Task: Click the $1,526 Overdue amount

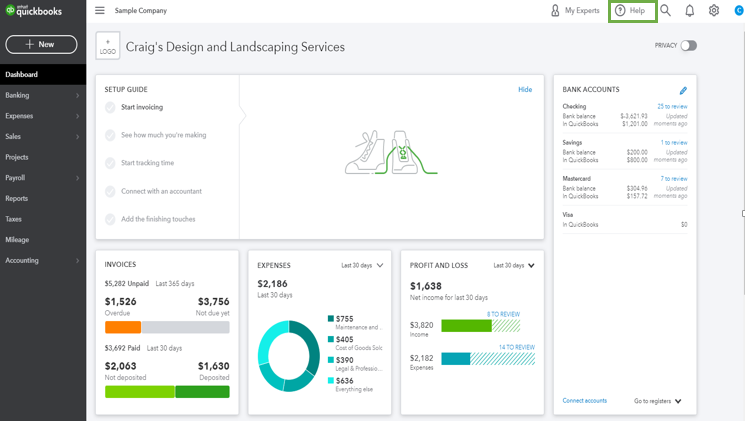Action: coord(121,302)
